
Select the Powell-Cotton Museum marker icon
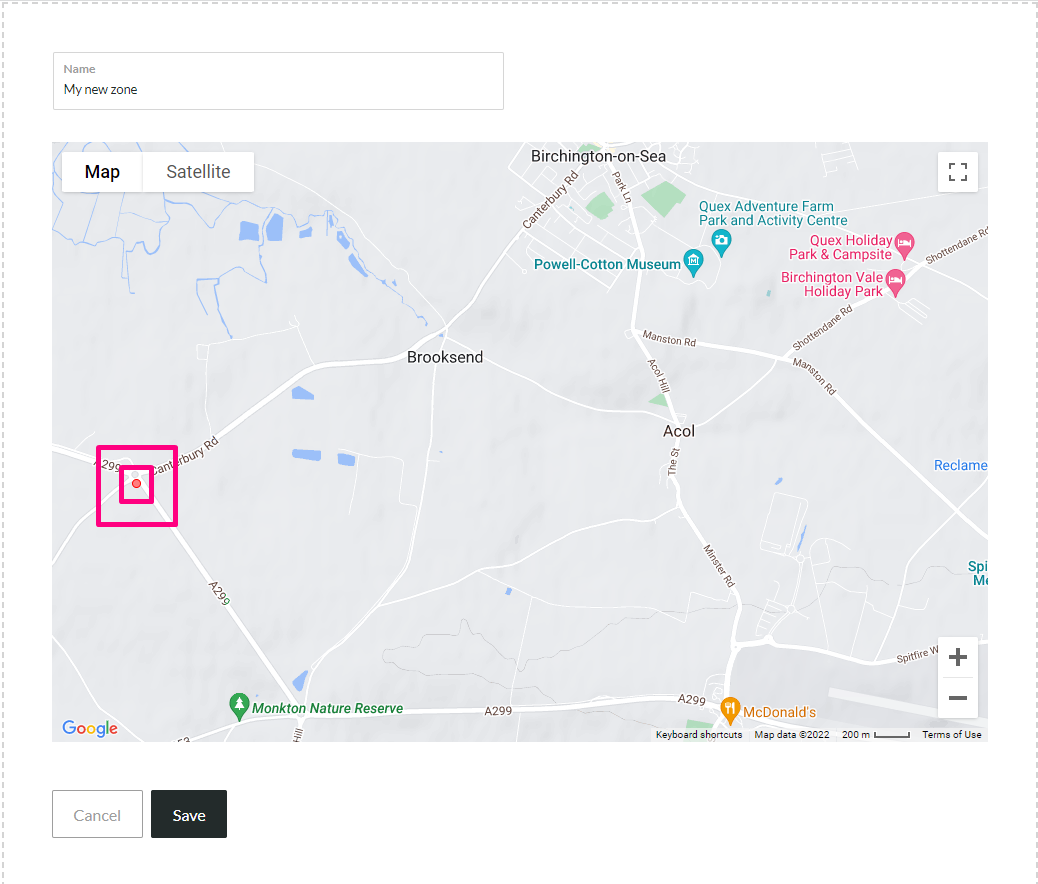(x=693, y=263)
